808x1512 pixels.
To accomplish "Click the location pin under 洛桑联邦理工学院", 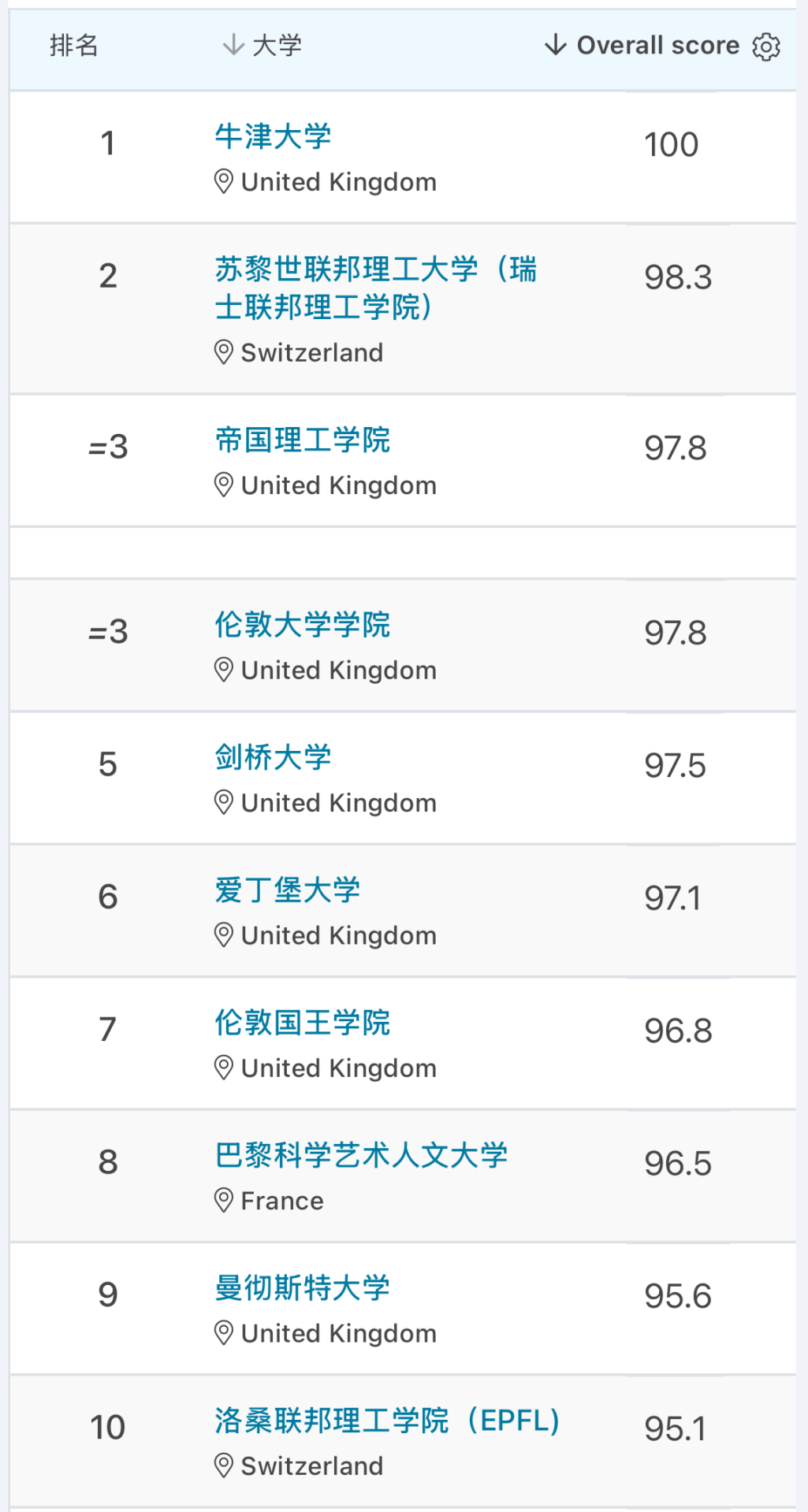I will pos(224,1466).
